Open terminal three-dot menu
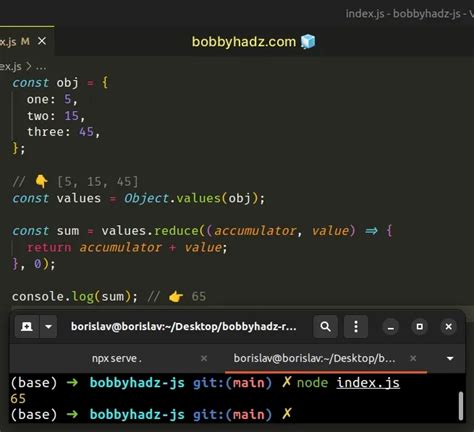Image resolution: width=474 pixels, height=432 pixels. (x=356, y=326)
